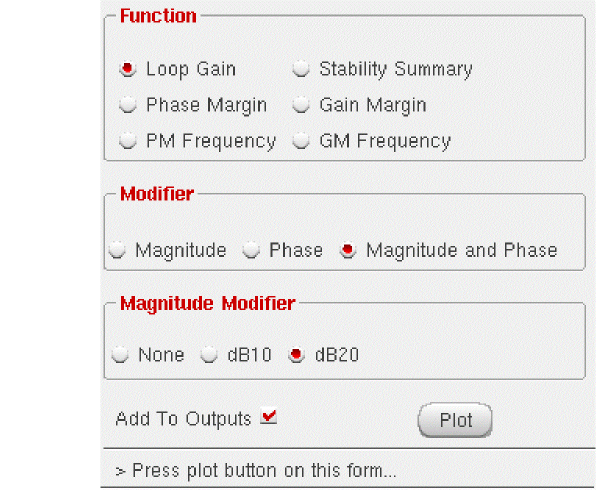The image size is (604, 495).
Task: Select the GM Frequency radio button
Action: click(302, 141)
